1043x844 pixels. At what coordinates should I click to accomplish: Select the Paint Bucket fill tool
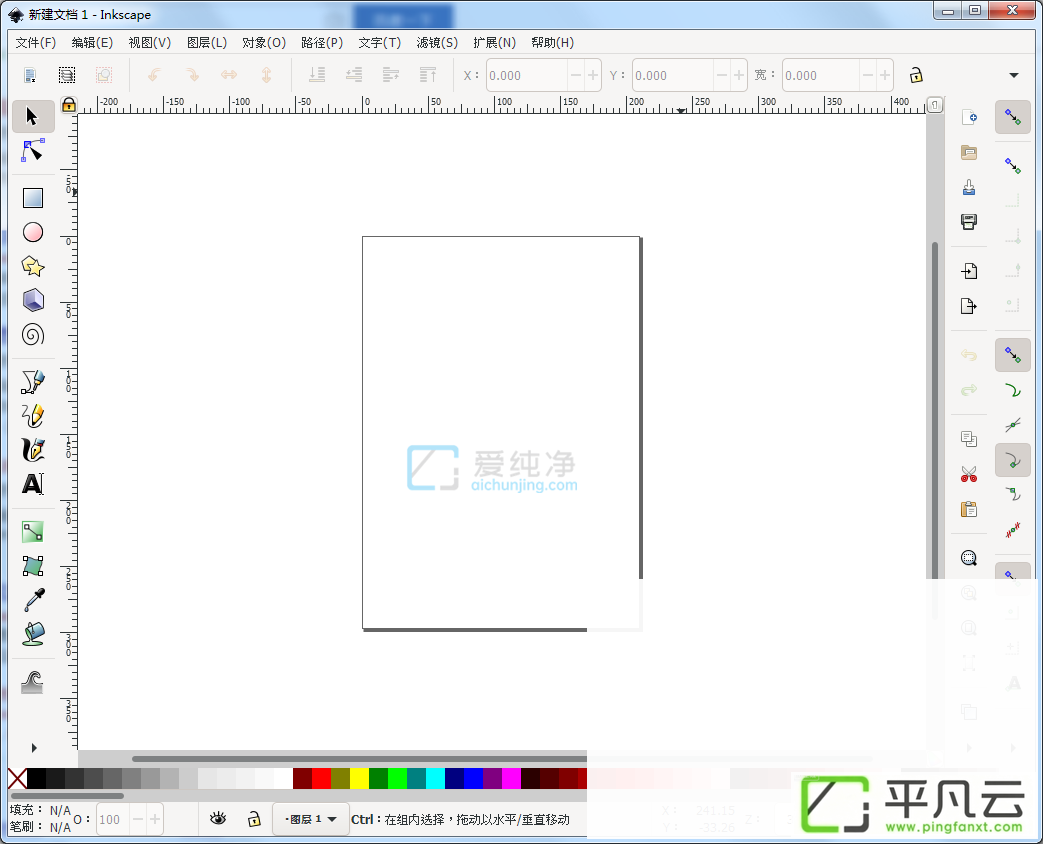coord(33,634)
